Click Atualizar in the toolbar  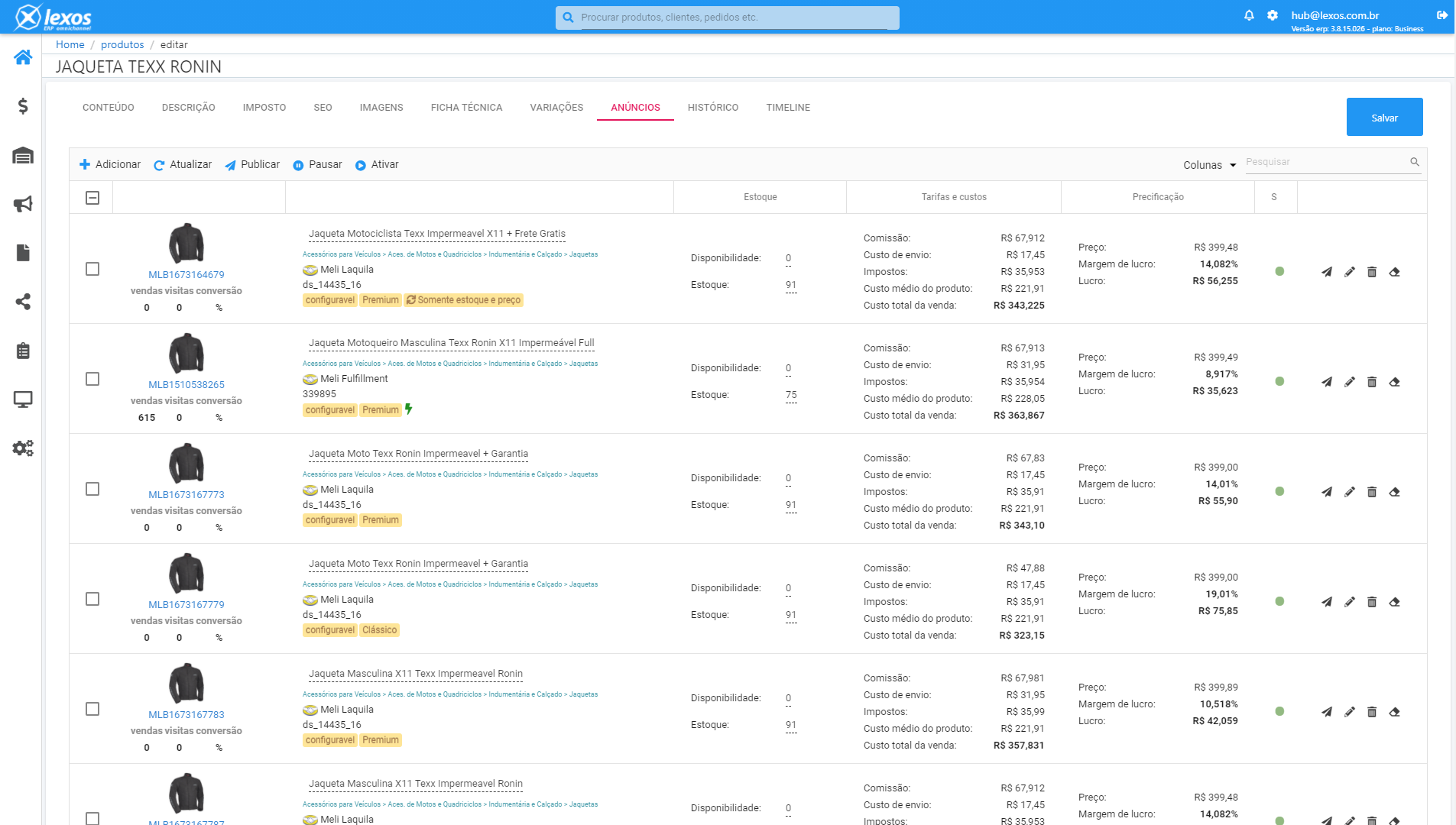[x=183, y=165]
